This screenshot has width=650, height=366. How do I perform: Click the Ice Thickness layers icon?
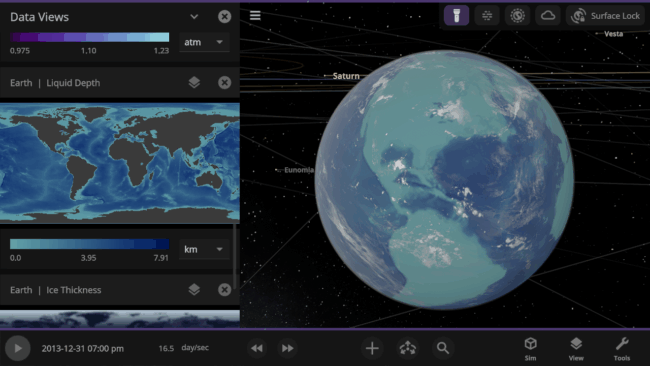pyautogui.click(x=194, y=289)
